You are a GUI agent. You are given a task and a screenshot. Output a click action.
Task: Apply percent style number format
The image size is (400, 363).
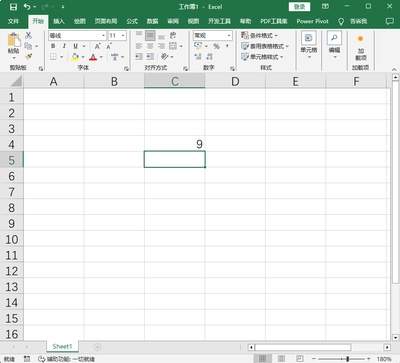[217, 46]
